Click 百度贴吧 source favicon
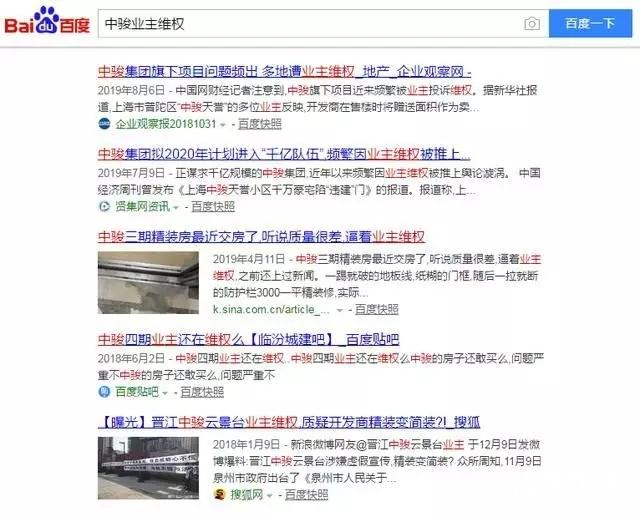 pos(104,392)
